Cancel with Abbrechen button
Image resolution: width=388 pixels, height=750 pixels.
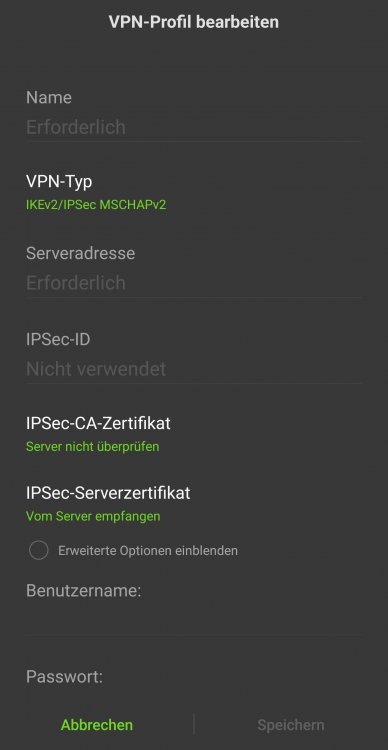coord(97,725)
